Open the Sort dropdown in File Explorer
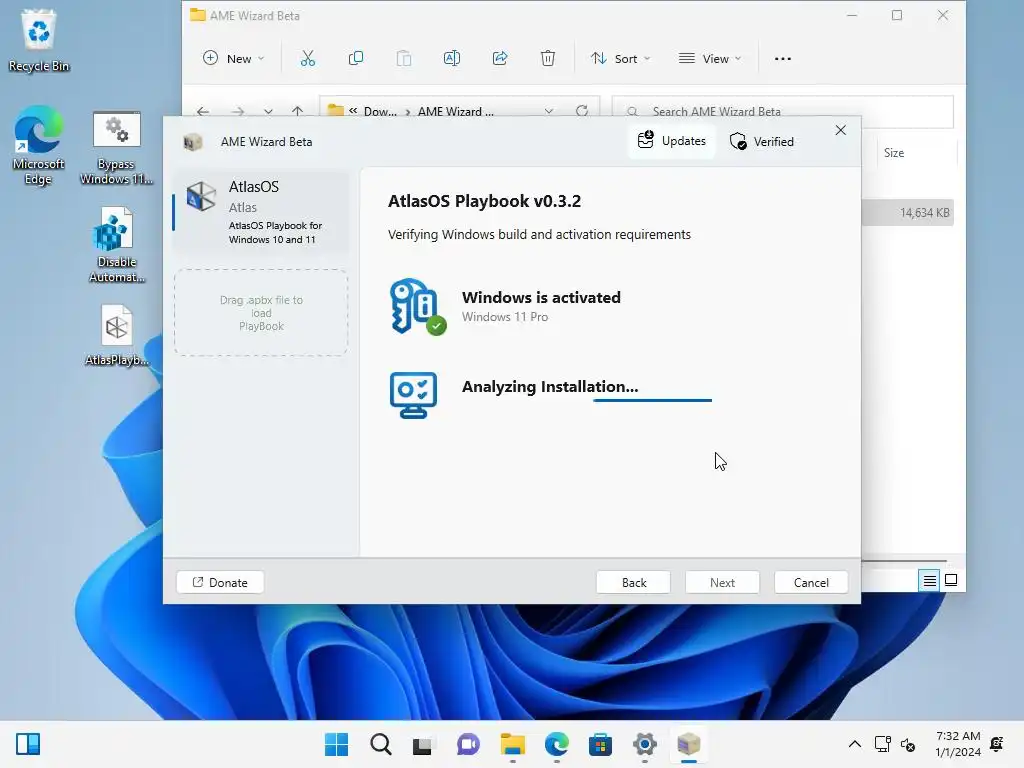This screenshot has height=768, width=1024. pos(620,59)
